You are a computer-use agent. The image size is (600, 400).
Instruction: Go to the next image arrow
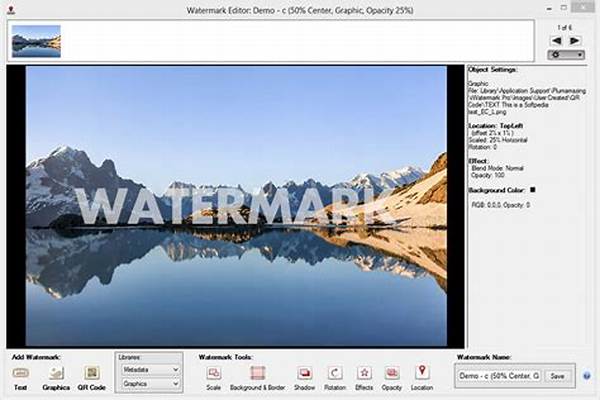pos(575,41)
